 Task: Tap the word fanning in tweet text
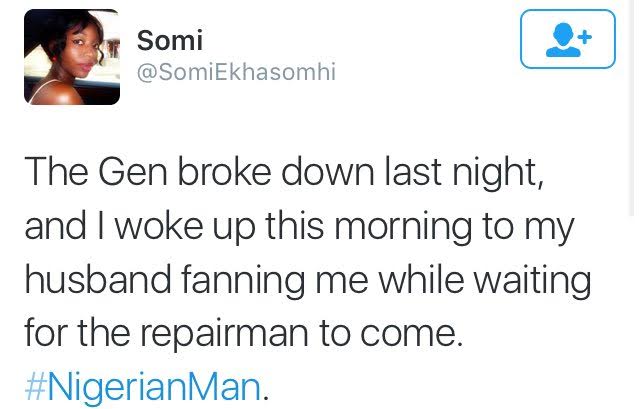(x=243, y=281)
